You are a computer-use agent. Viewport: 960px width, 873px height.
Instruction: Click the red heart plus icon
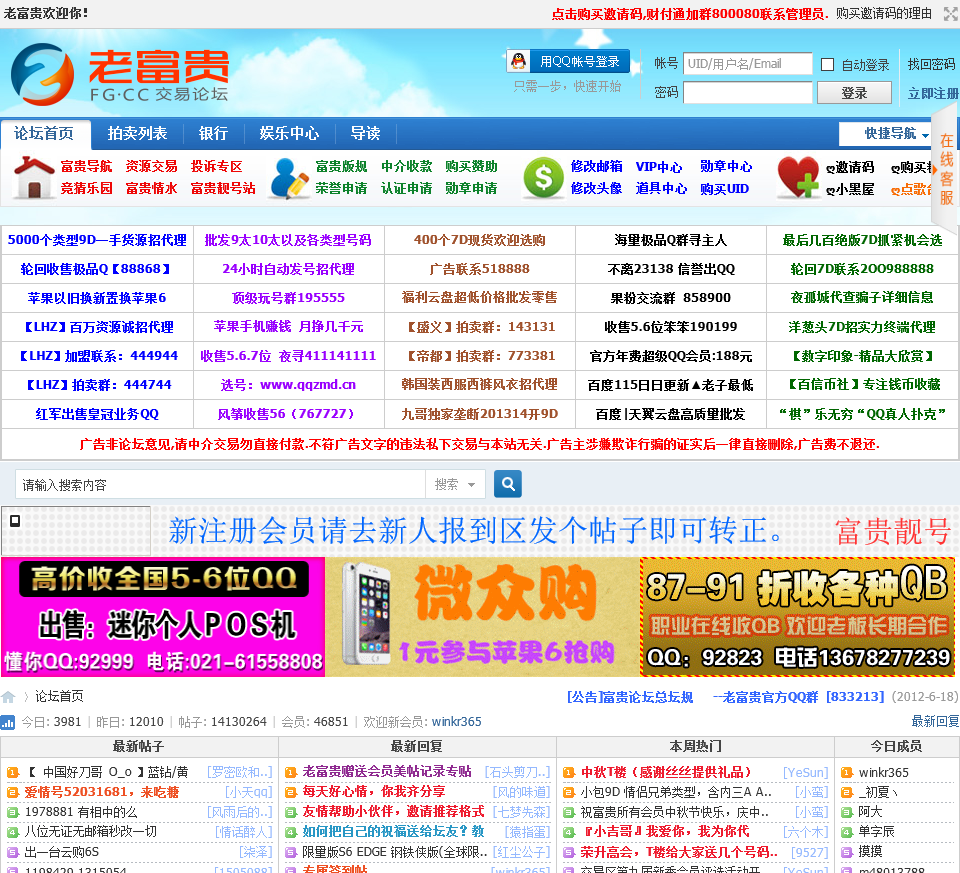click(798, 178)
